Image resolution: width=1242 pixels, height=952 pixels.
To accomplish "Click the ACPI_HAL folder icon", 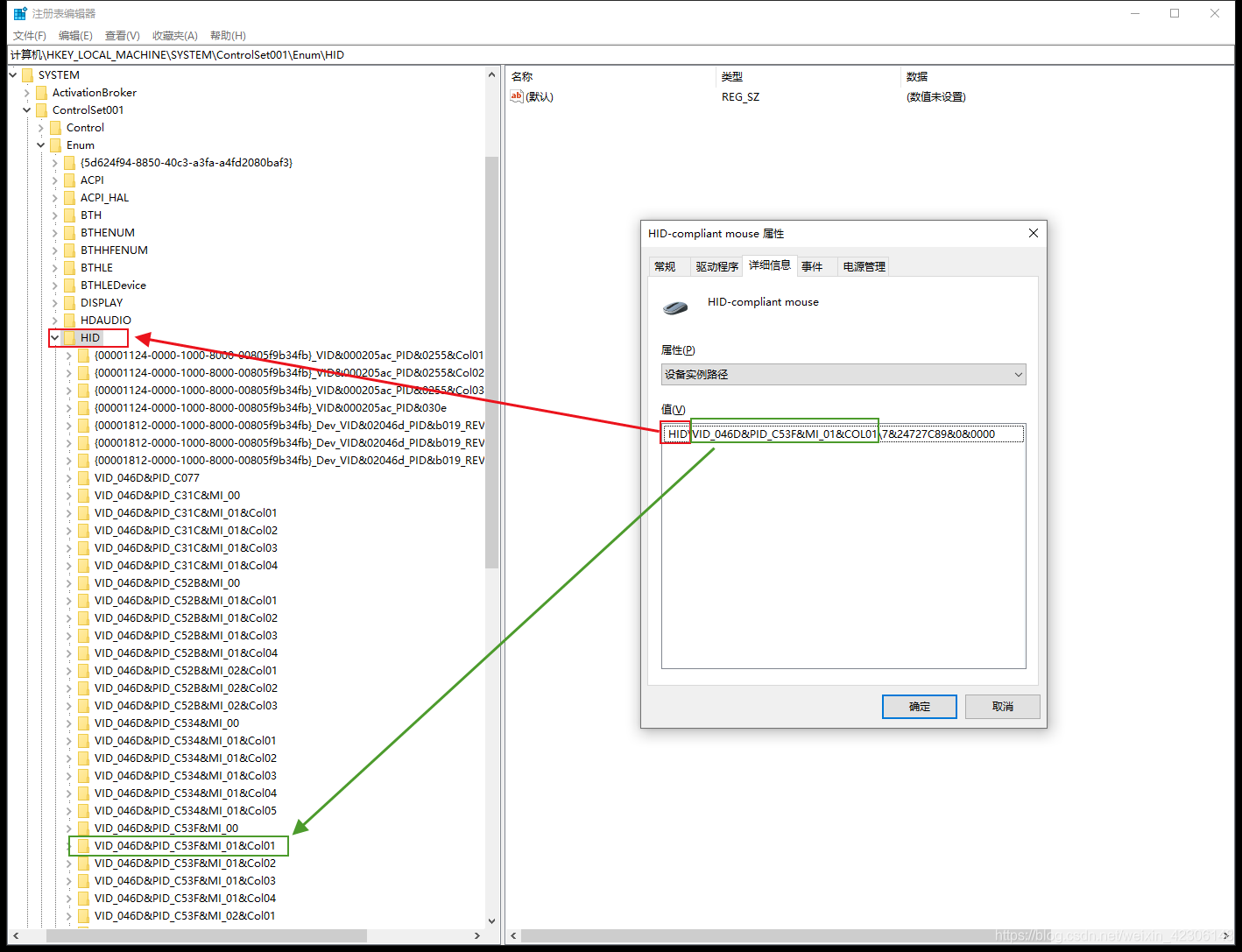I will point(69,198).
